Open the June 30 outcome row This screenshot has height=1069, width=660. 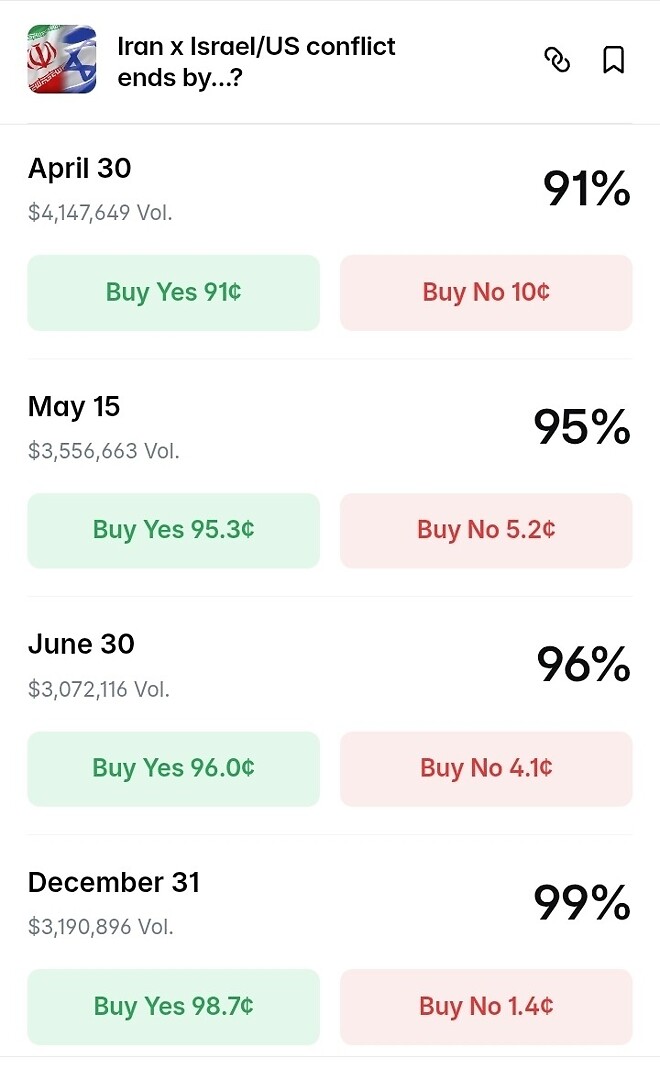pyautogui.click(x=81, y=644)
